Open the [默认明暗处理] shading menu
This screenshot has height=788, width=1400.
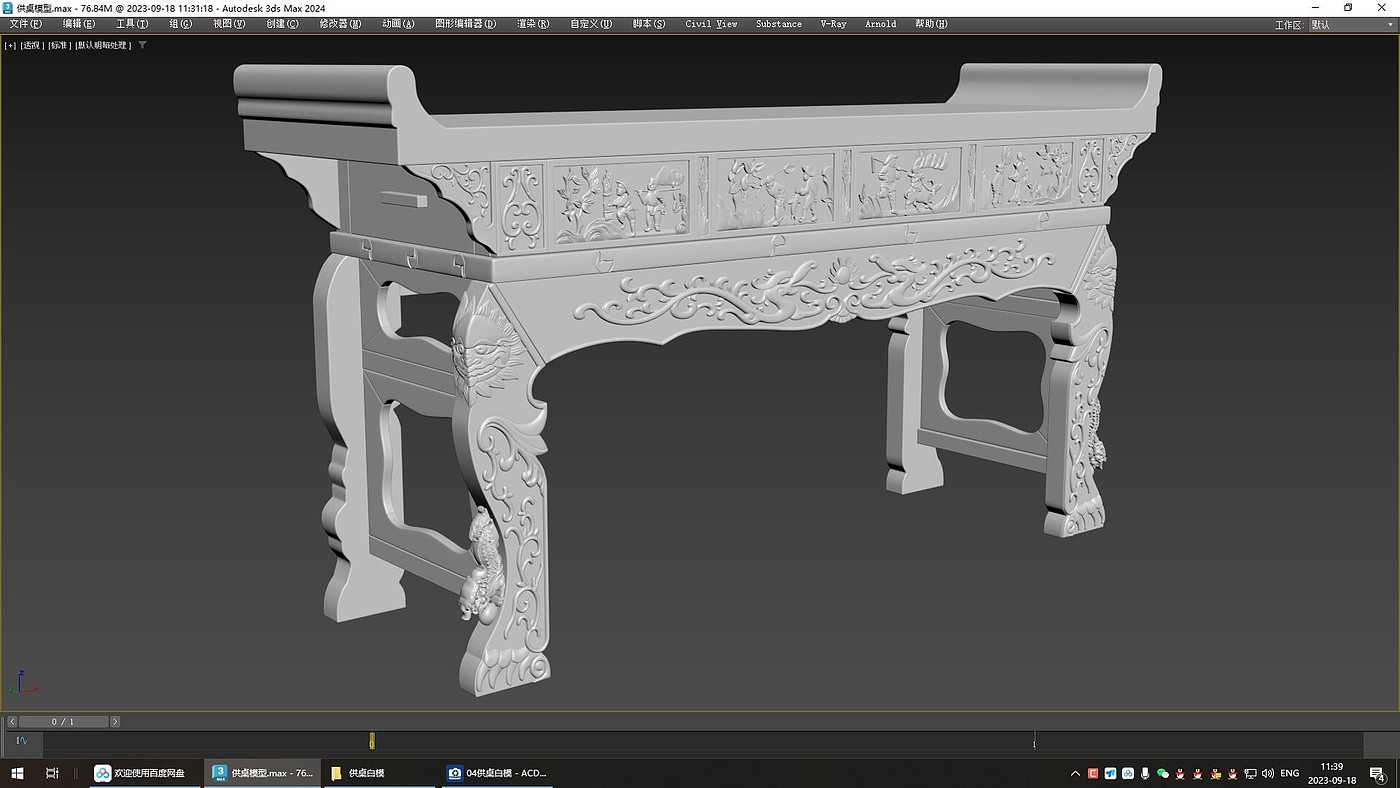(x=103, y=45)
